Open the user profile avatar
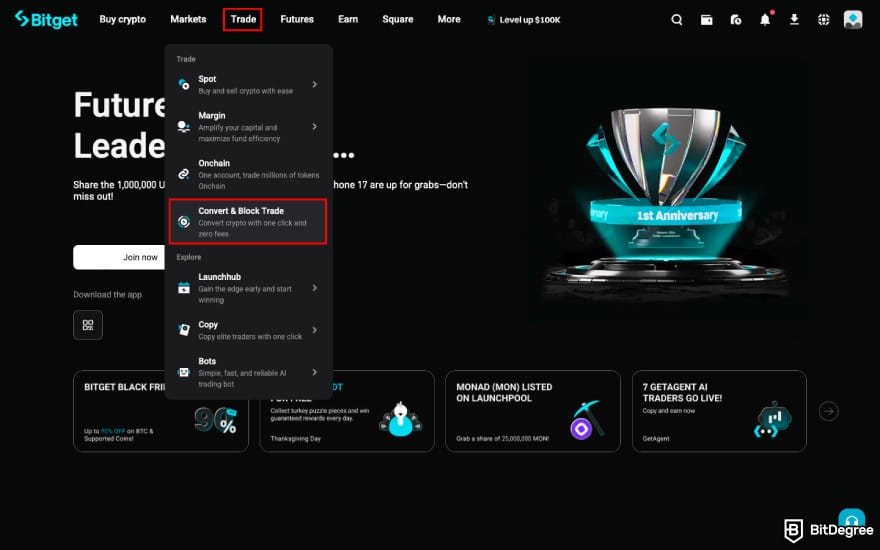Viewport: 880px width, 550px height. click(853, 19)
